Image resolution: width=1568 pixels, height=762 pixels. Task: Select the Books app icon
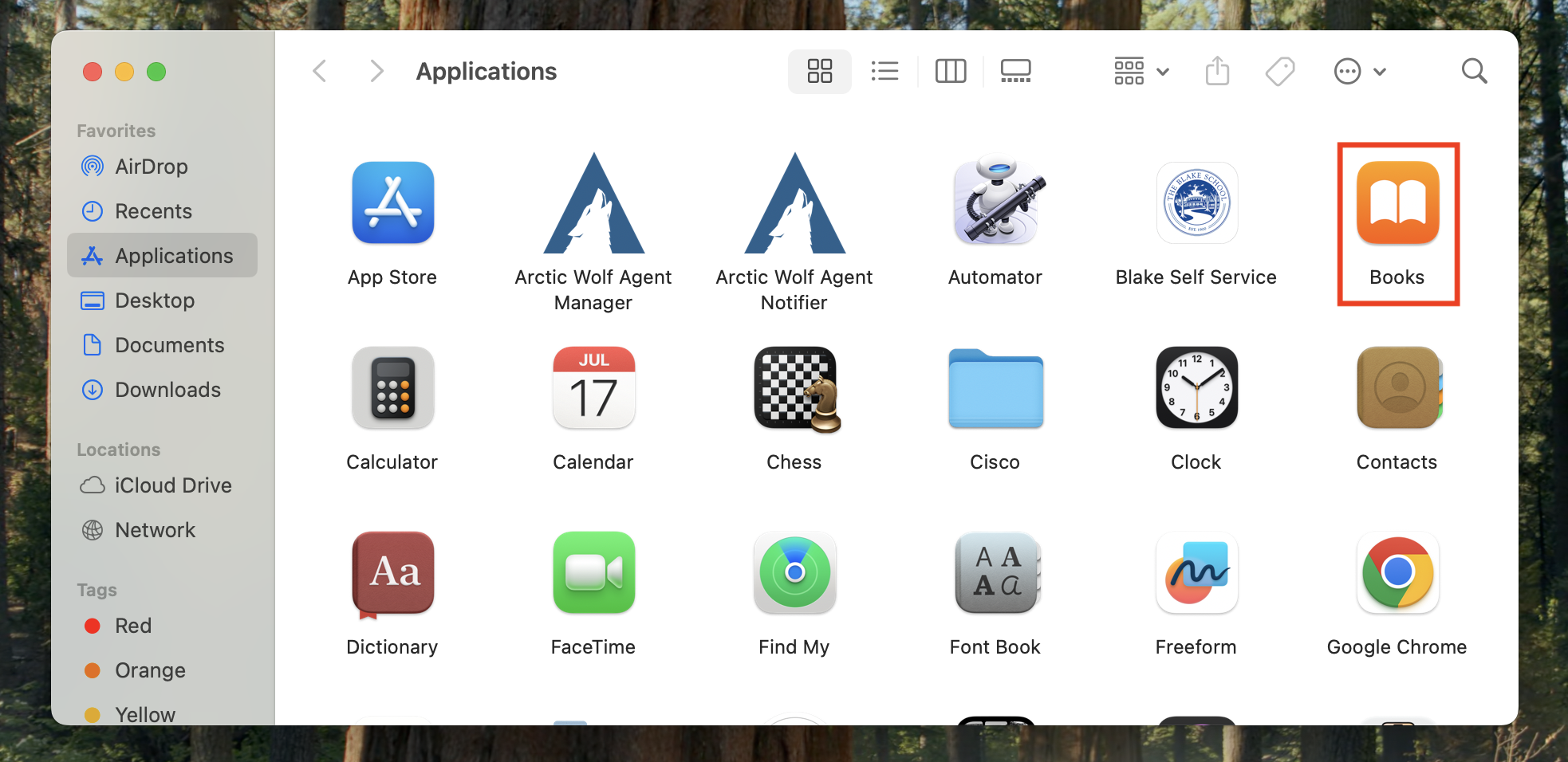pyautogui.click(x=1397, y=202)
